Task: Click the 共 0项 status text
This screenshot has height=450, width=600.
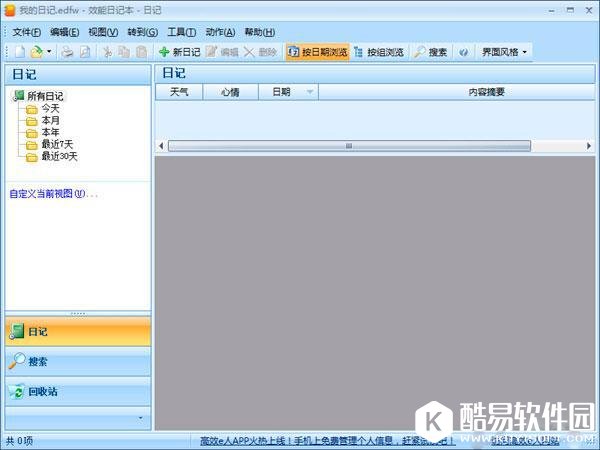Action: coord(20,441)
